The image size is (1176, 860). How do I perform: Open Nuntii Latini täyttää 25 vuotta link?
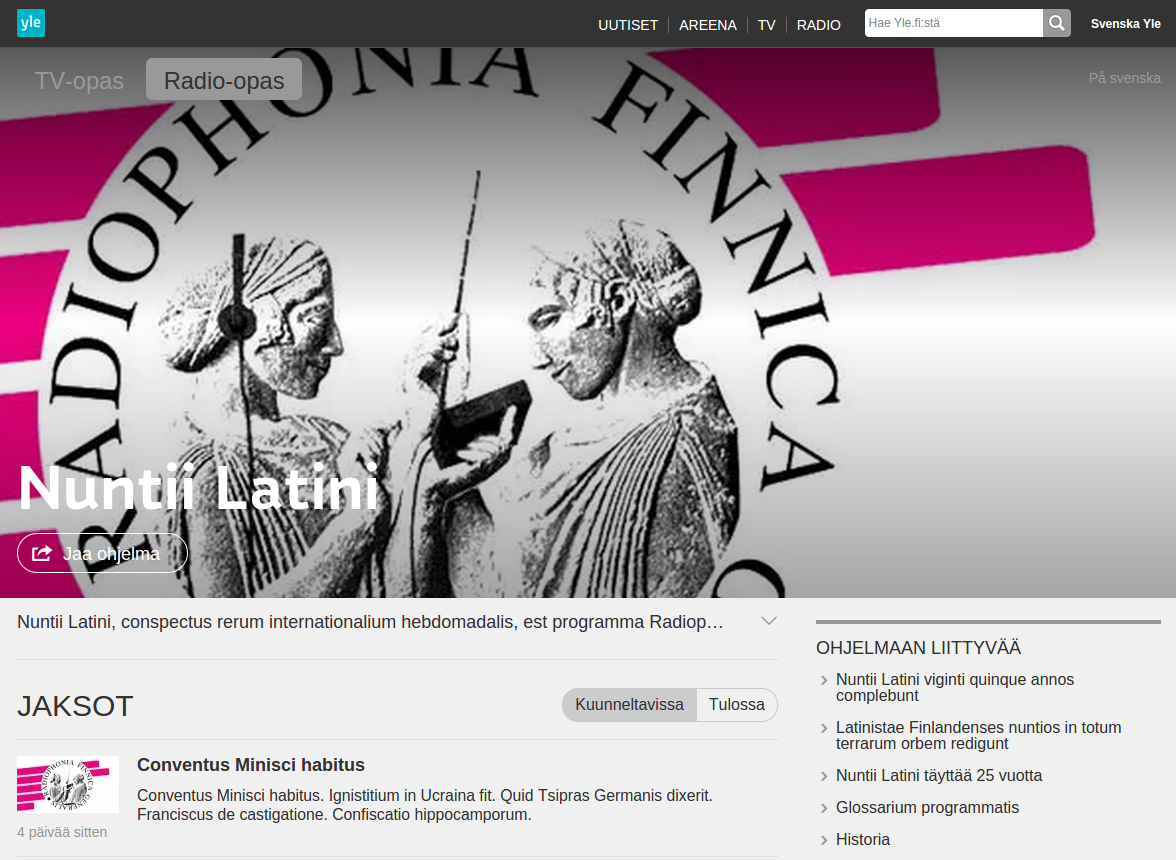938,775
